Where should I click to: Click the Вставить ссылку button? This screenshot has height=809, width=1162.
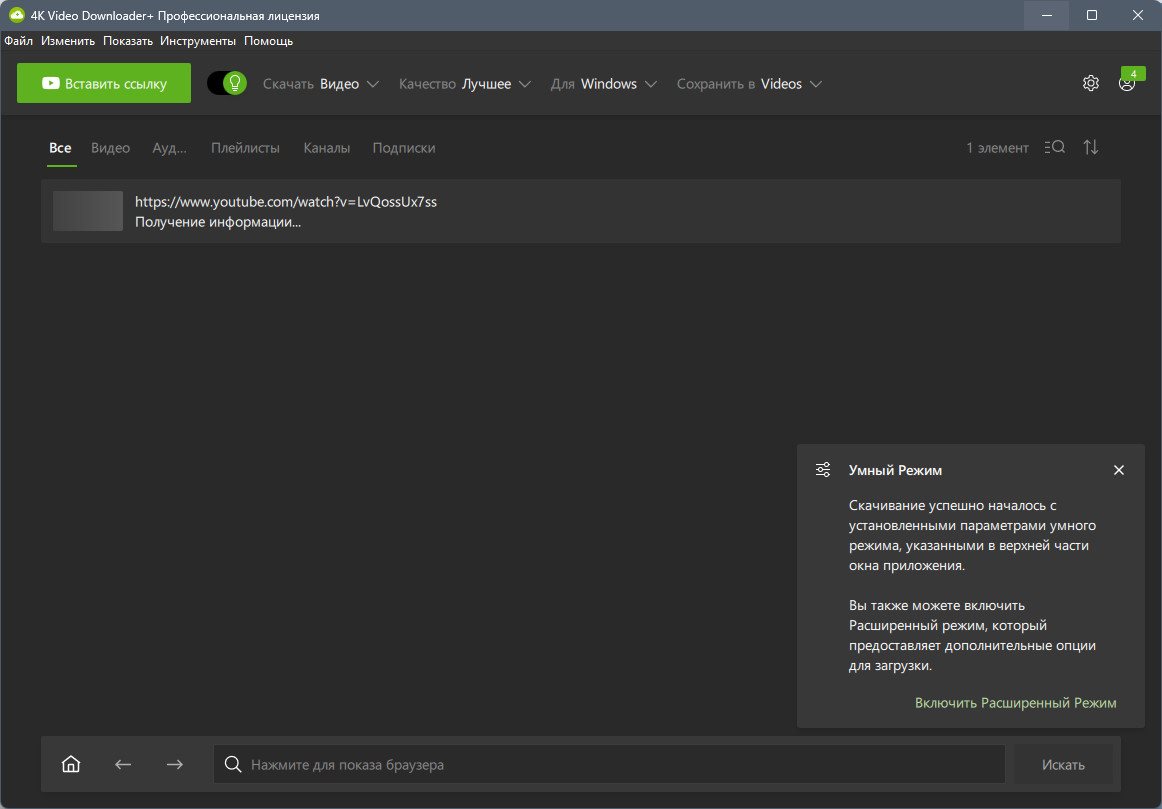pyautogui.click(x=104, y=83)
